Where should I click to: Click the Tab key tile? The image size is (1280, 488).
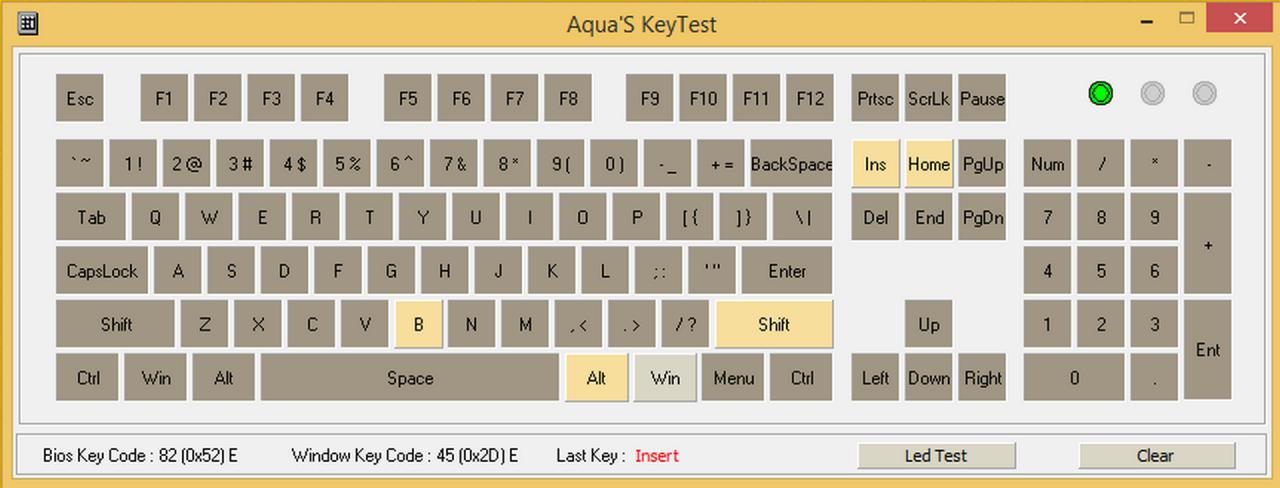click(91, 217)
